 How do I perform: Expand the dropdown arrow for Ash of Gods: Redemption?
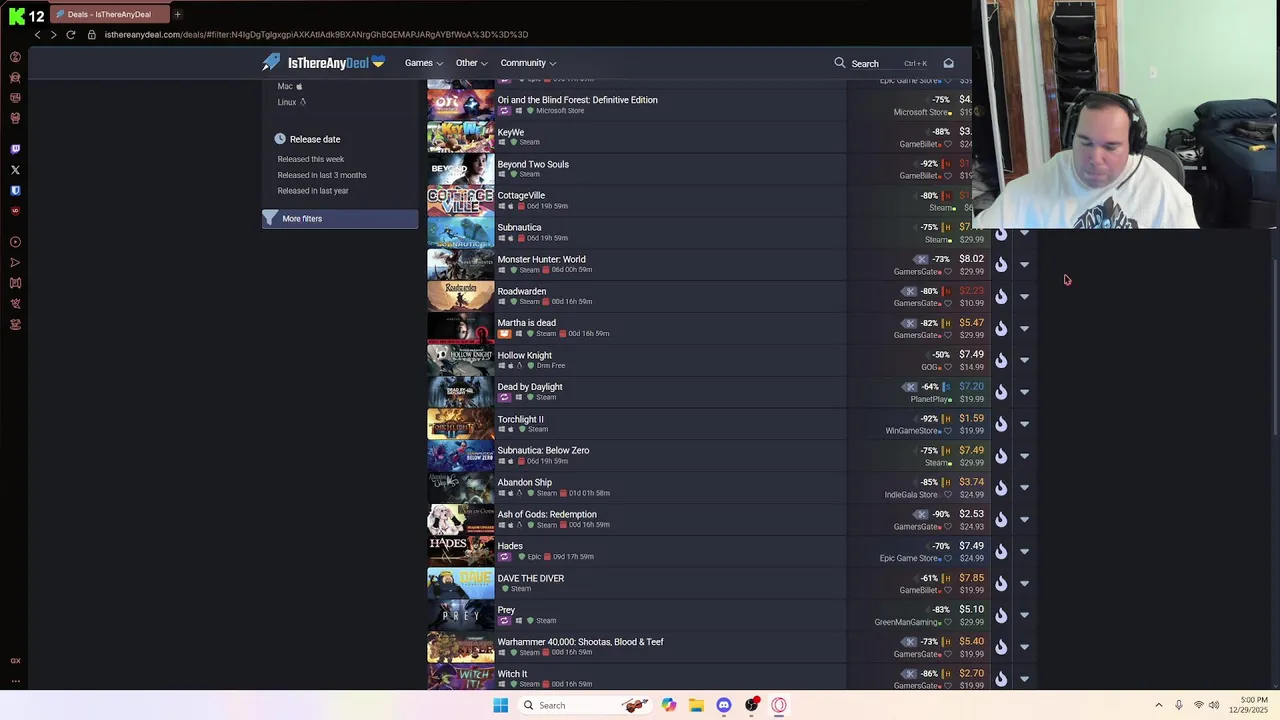point(1024,520)
